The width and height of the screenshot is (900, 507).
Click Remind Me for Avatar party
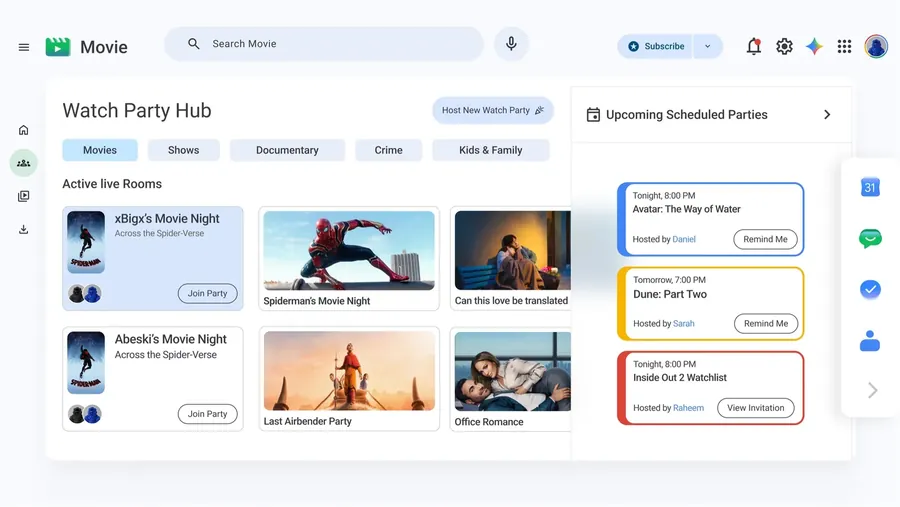click(x=765, y=239)
